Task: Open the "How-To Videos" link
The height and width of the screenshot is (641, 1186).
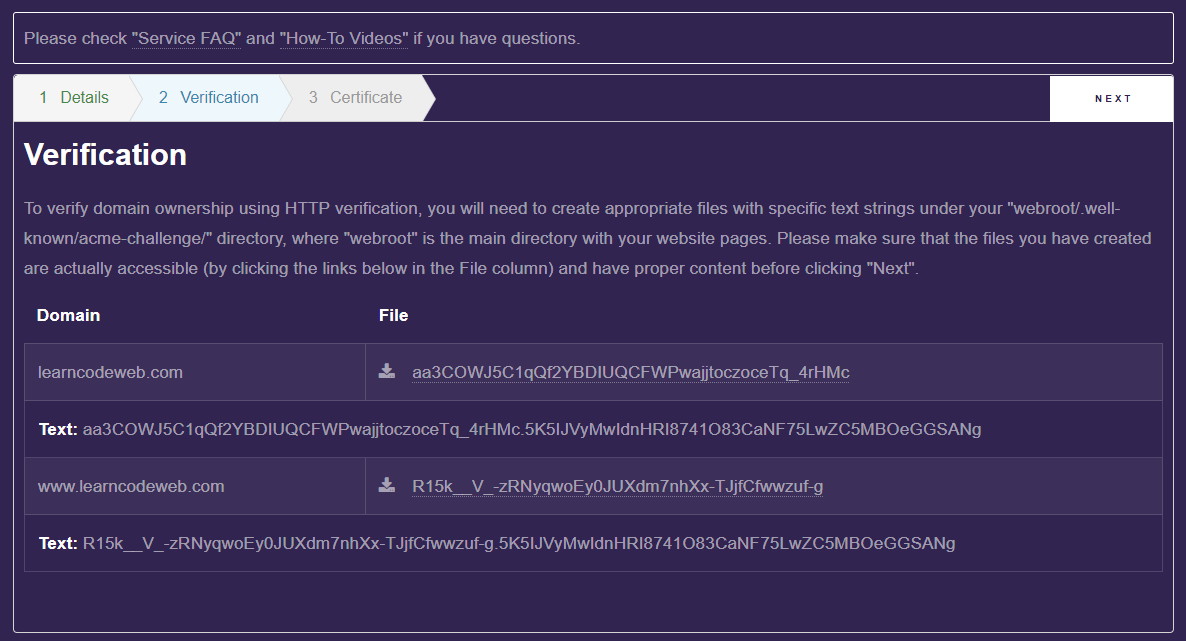Action: [x=344, y=38]
